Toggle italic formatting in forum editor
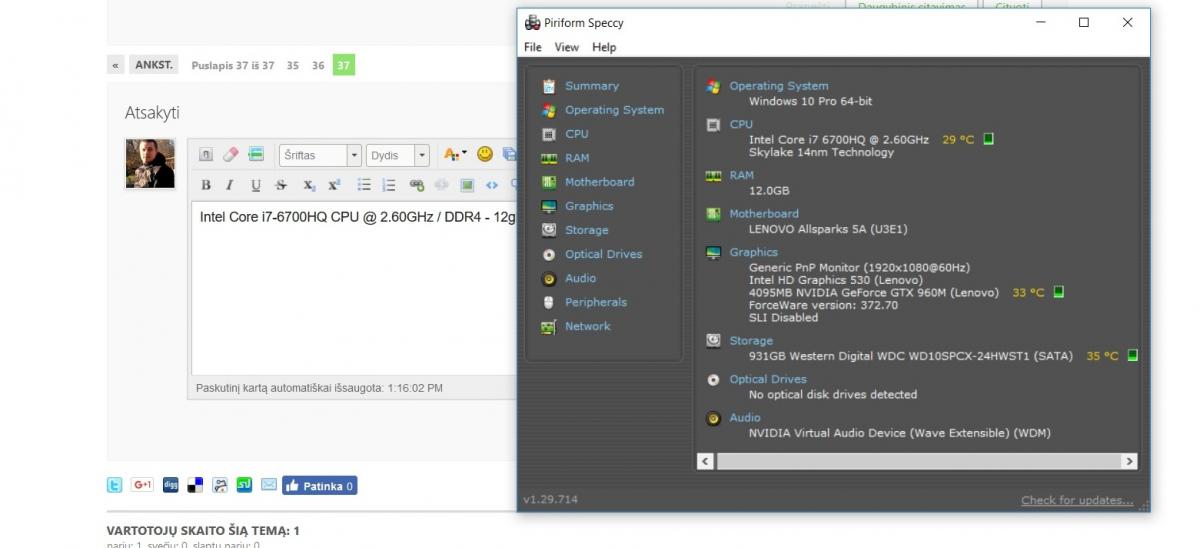Image resolution: width=1200 pixels, height=548 pixels. coord(230,185)
